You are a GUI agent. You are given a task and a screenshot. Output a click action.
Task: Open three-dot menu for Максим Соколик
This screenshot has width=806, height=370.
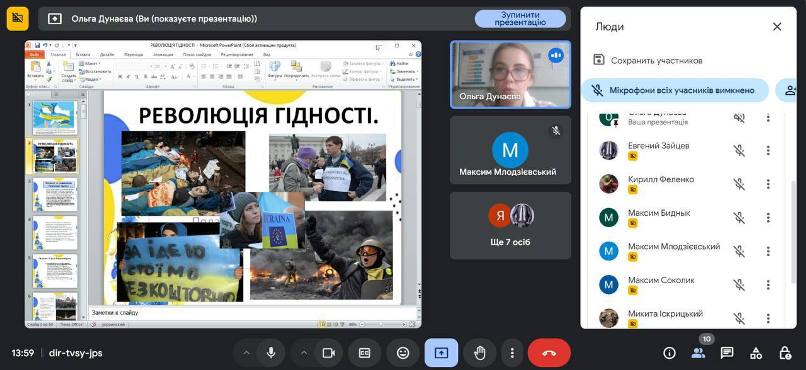(768, 285)
